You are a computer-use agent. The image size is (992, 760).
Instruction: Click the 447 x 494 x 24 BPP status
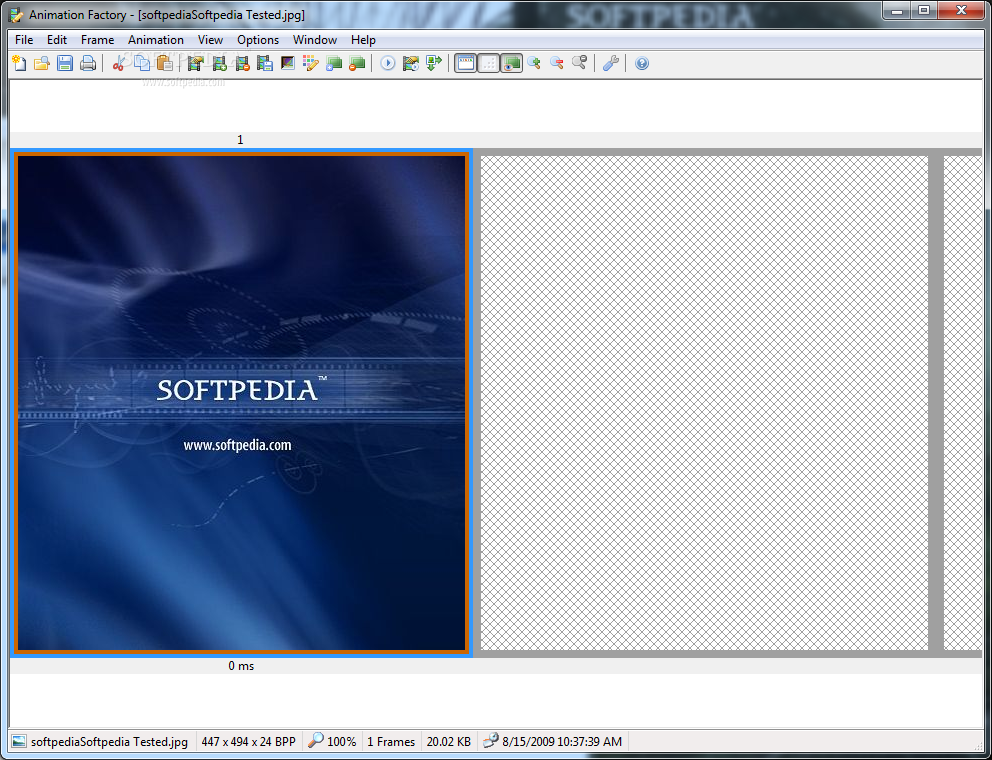pyautogui.click(x=249, y=742)
